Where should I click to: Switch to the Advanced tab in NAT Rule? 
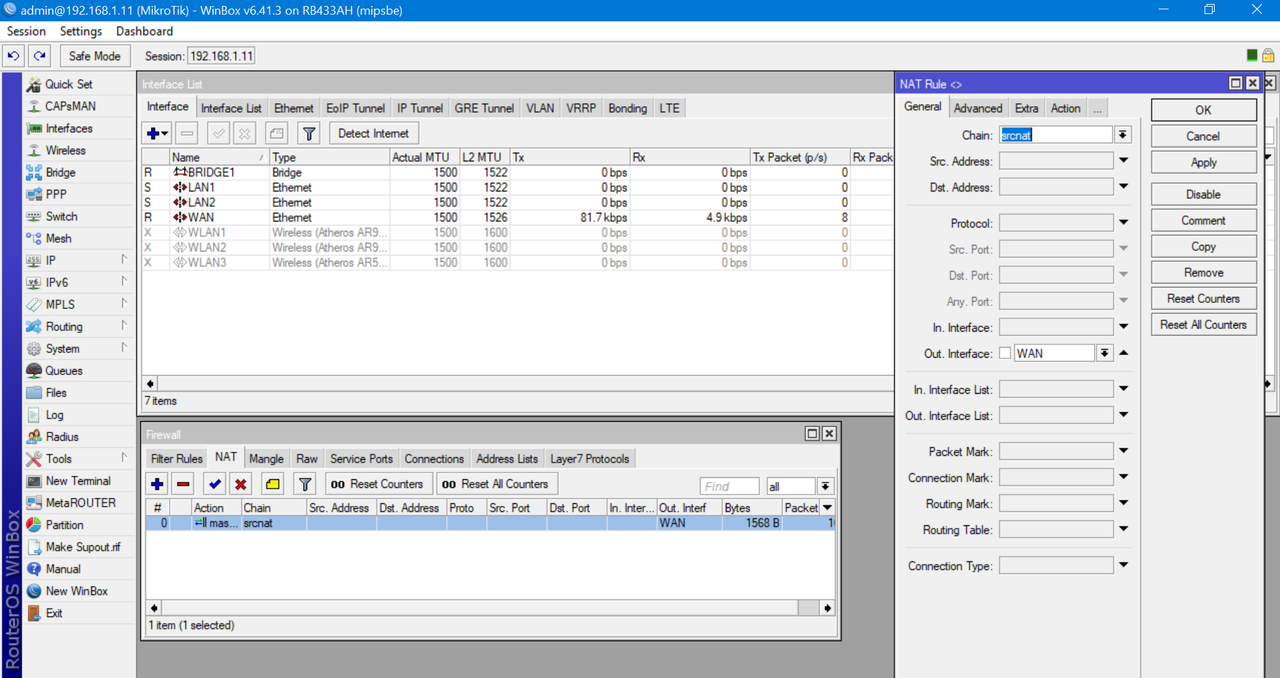(x=977, y=108)
